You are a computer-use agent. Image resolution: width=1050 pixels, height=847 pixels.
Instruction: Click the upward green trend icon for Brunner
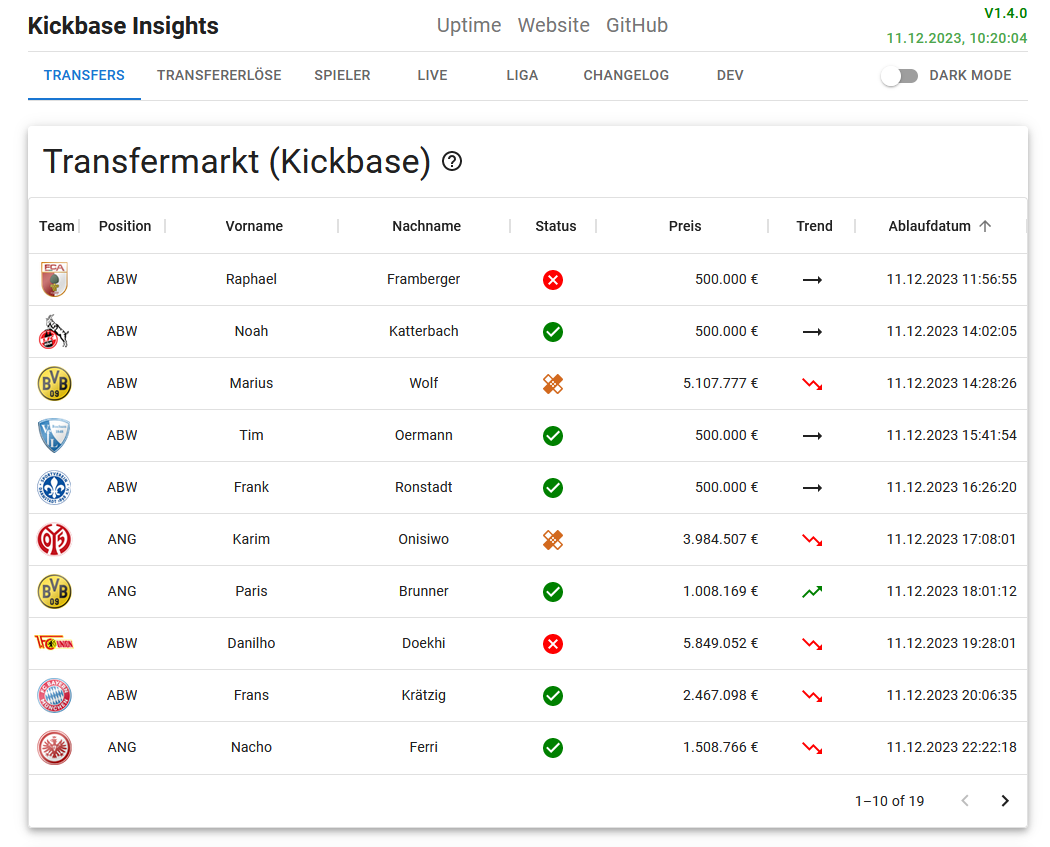[812, 592]
